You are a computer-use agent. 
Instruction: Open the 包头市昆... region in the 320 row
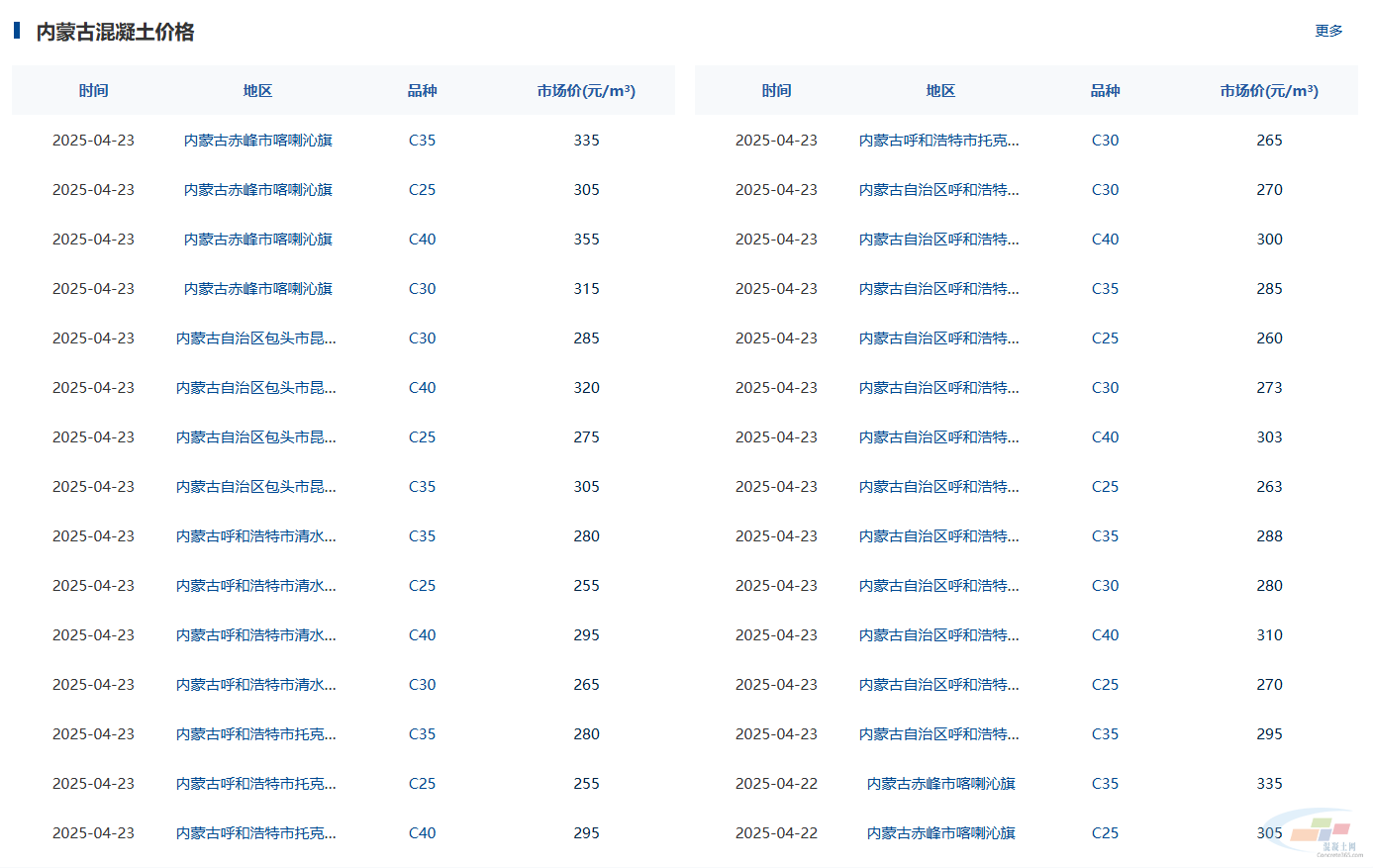[x=255, y=388]
